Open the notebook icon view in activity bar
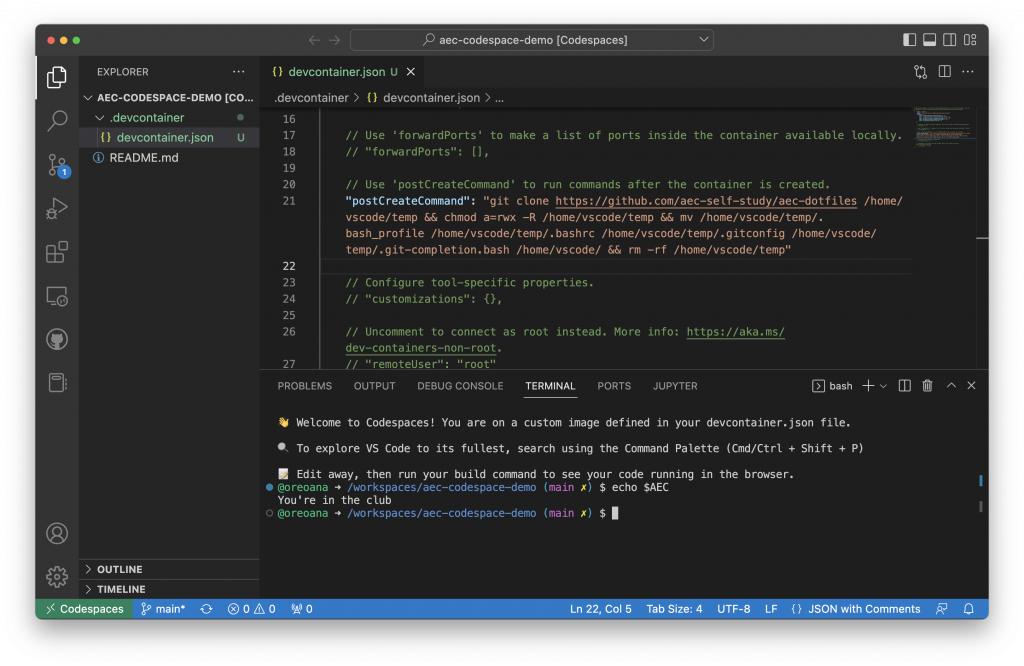 (x=57, y=383)
